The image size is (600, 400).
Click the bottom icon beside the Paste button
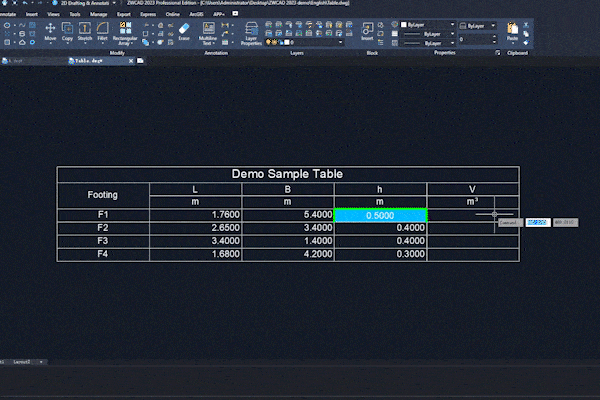click(x=526, y=42)
